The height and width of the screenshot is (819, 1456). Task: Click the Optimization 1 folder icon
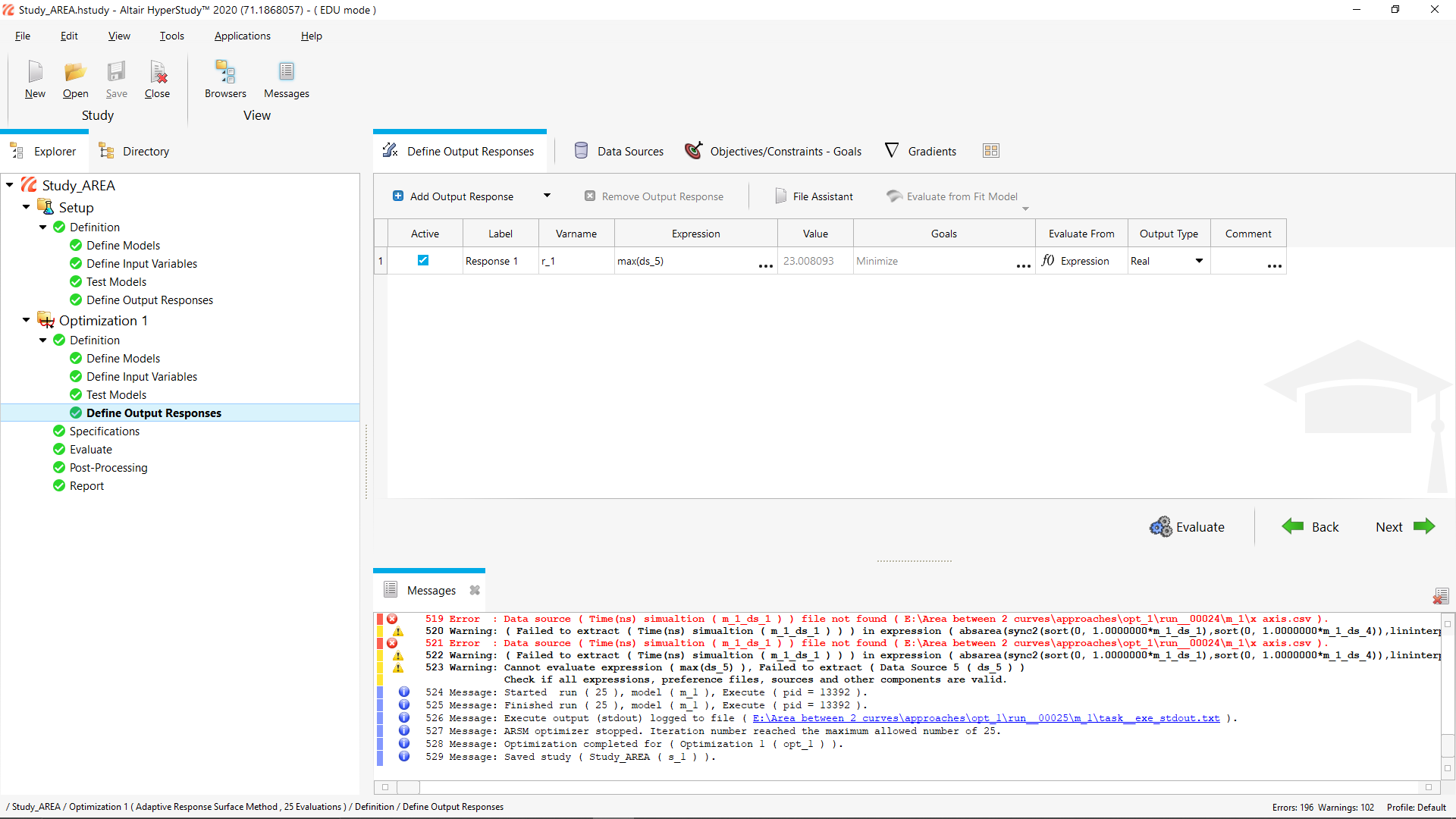point(45,320)
